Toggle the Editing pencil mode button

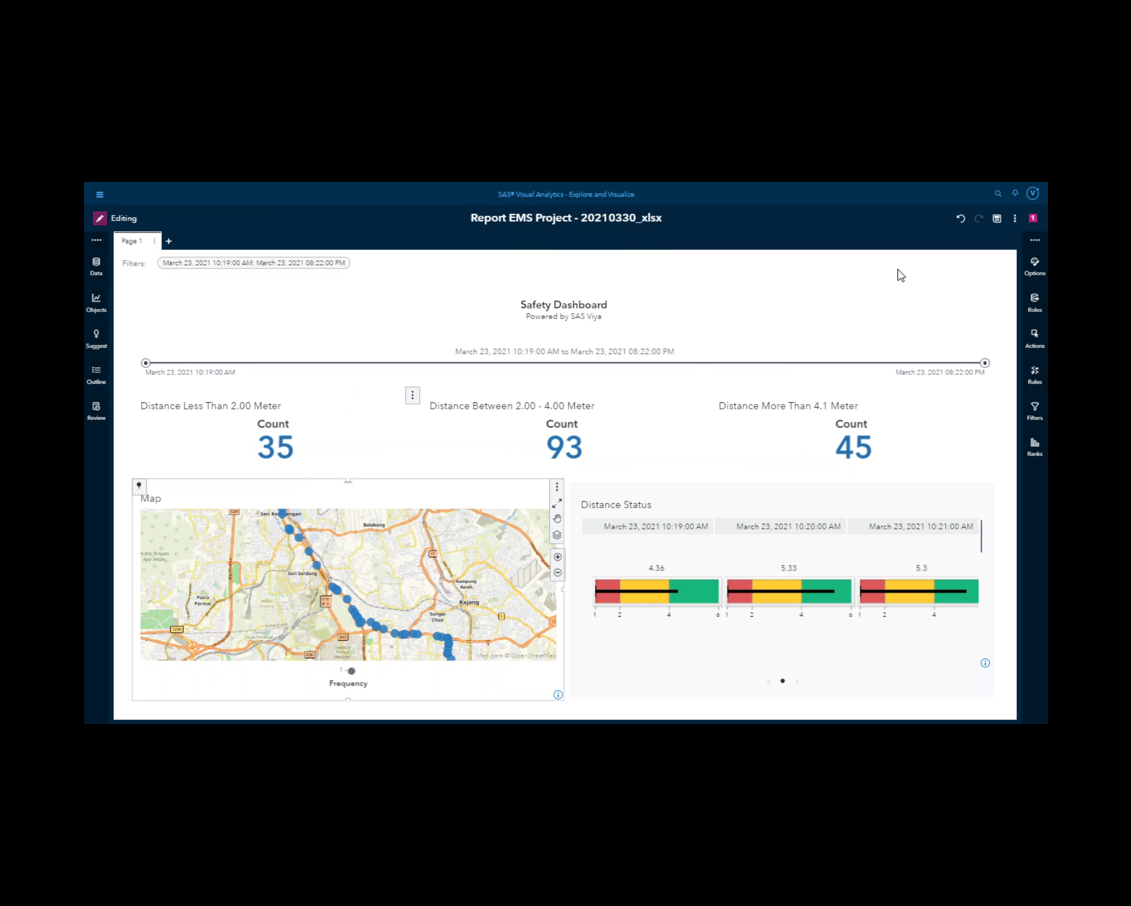(100, 218)
